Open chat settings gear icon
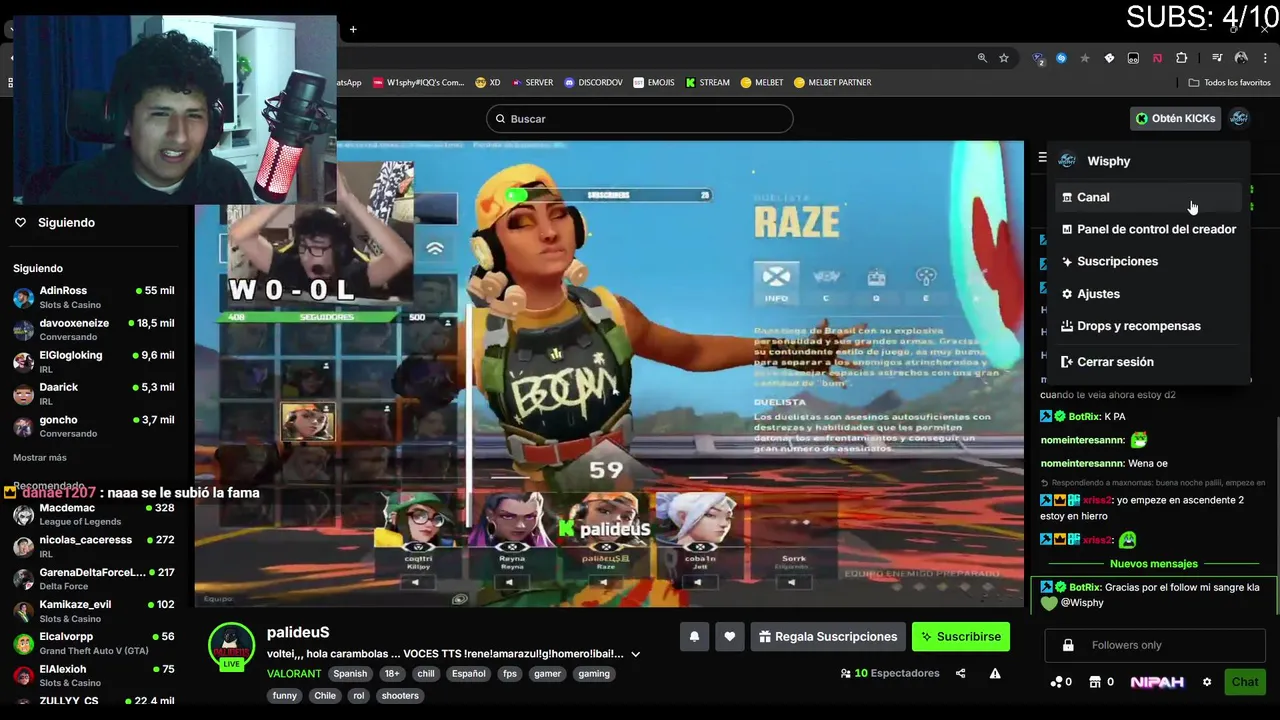 [x=1207, y=682]
